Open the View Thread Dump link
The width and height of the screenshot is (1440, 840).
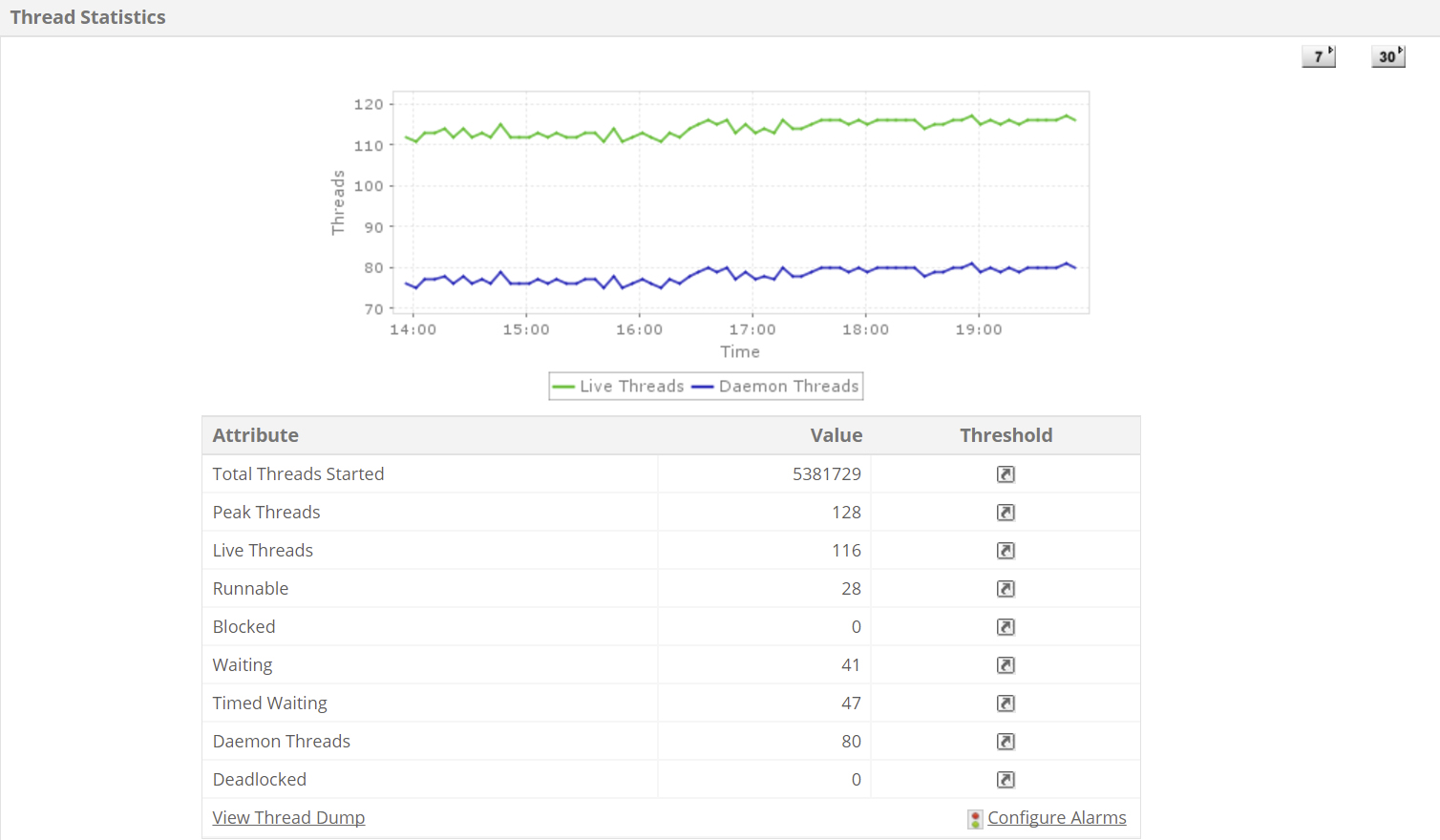[288, 818]
